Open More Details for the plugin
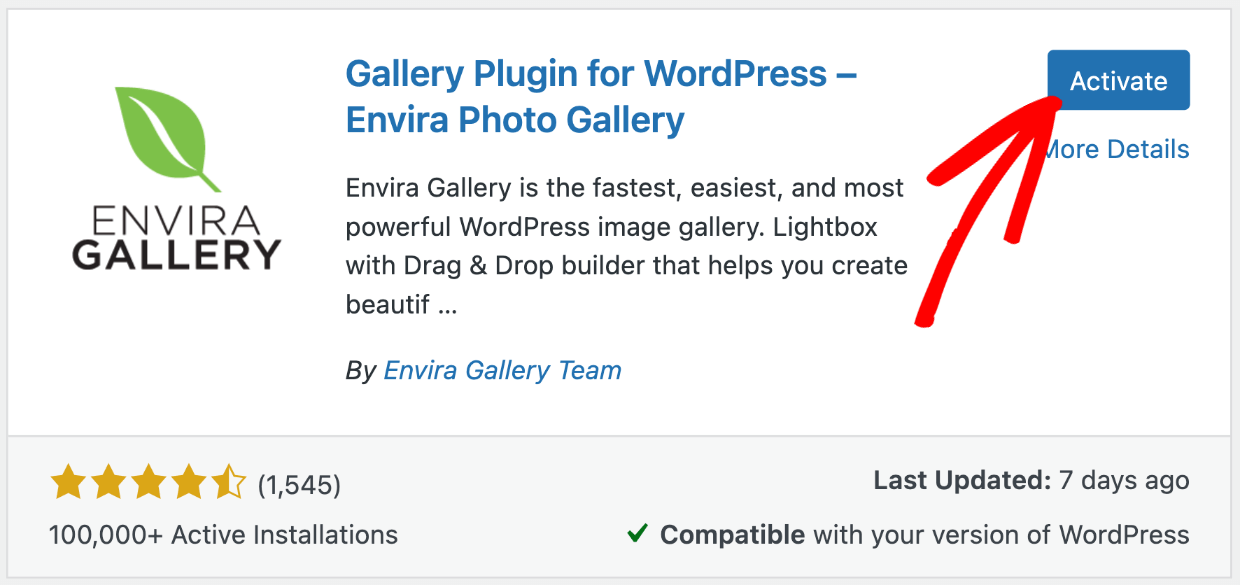The height and width of the screenshot is (585, 1240). (1116, 149)
